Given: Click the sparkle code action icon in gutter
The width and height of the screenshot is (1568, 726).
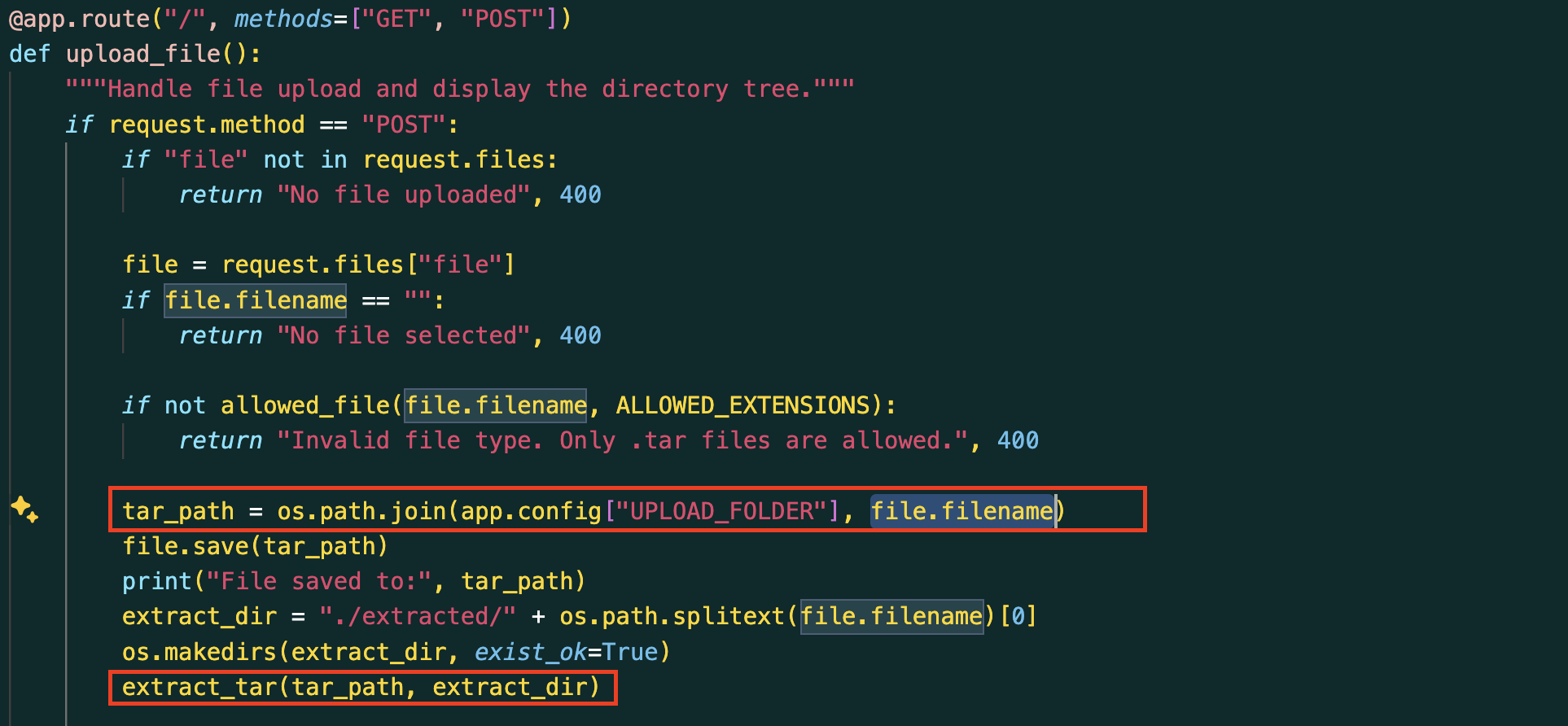Looking at the screenshot, I should tap(24, 510).
